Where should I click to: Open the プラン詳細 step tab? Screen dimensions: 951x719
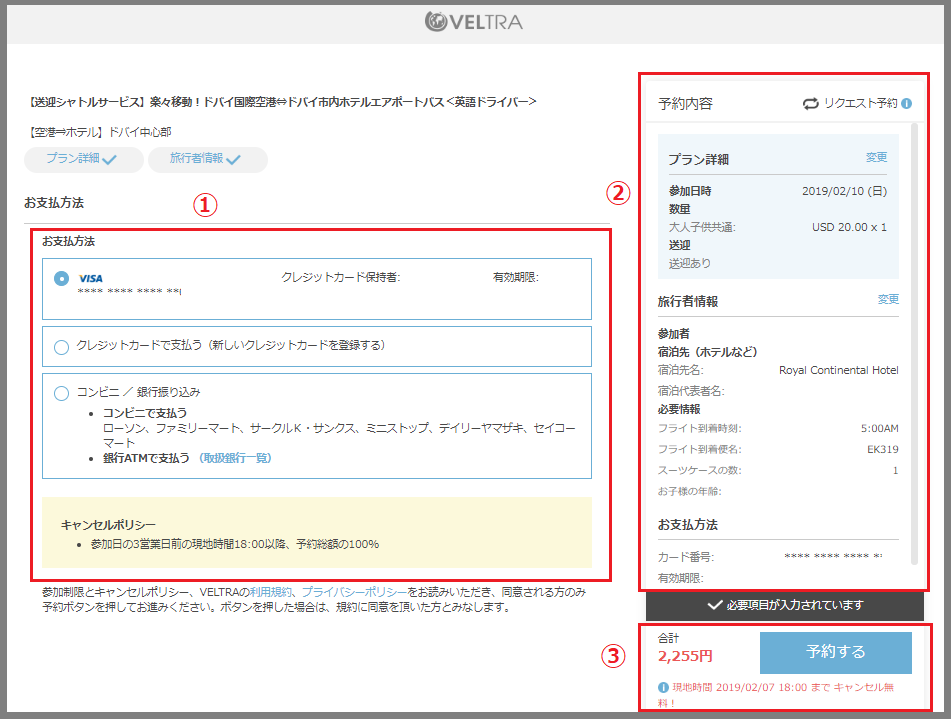click(x=84, y=160)
